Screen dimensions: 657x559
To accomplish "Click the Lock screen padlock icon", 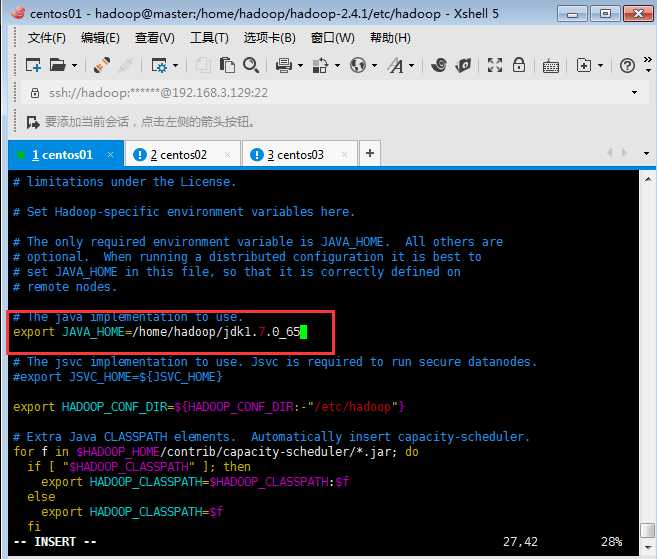I will (x=519, y=65).
